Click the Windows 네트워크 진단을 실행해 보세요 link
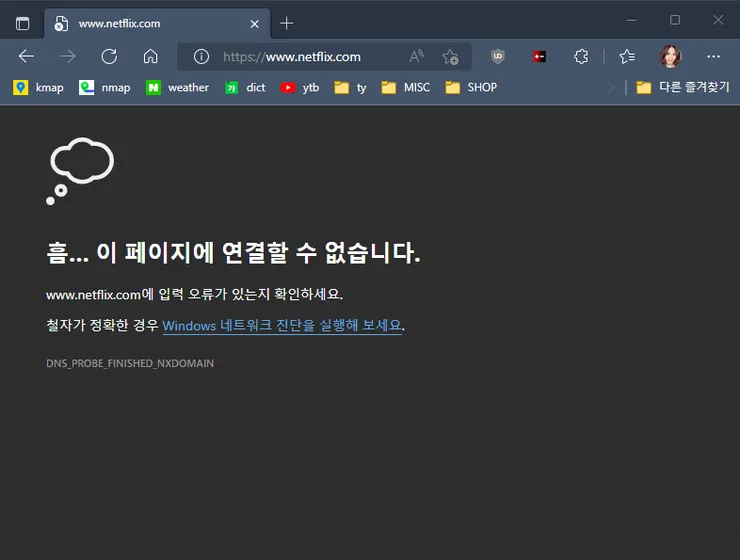The height and width of the screenshot is (560, 740). [x=282, y=326]
